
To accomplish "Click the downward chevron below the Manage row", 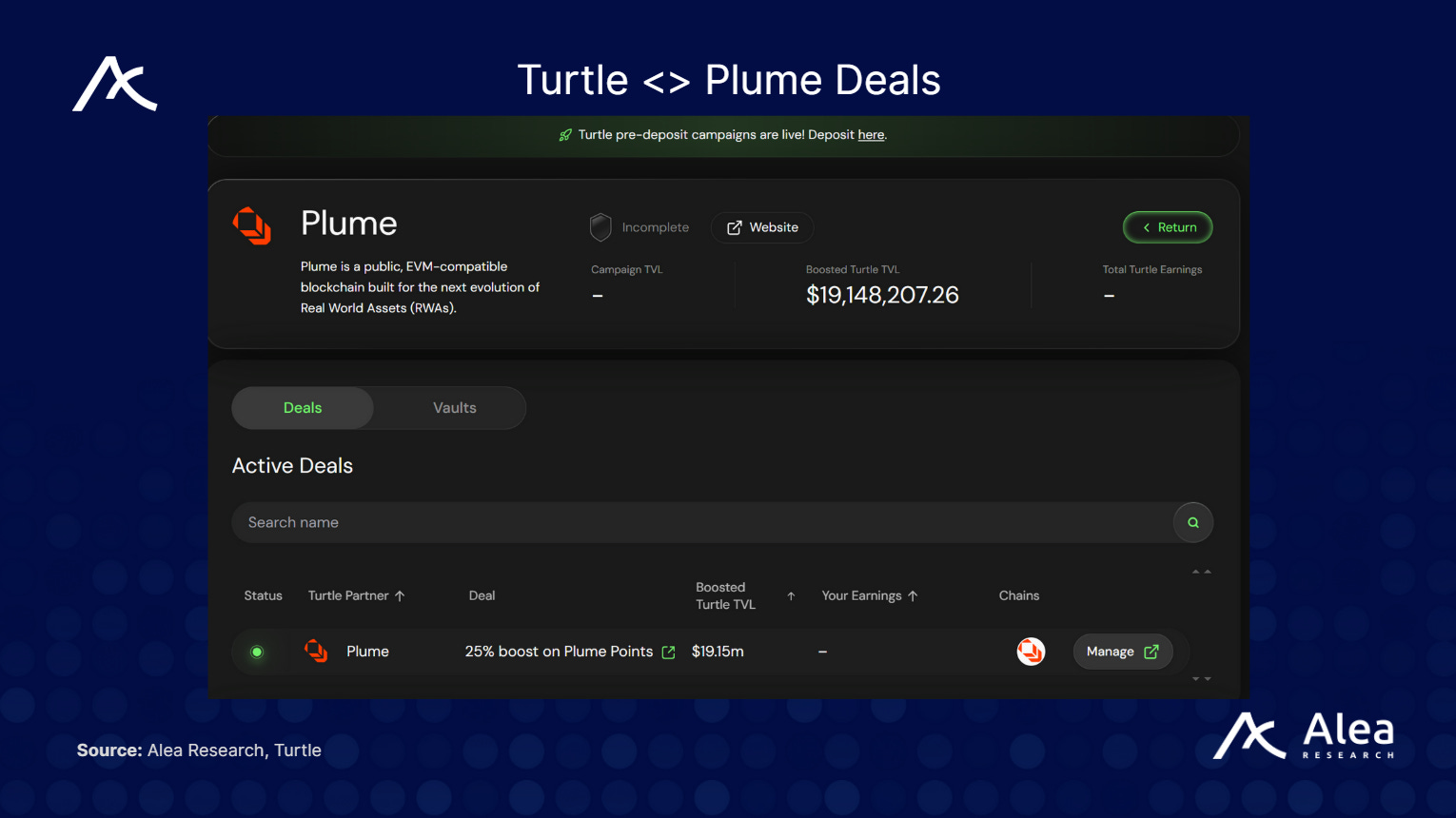I will [1201, 679].
